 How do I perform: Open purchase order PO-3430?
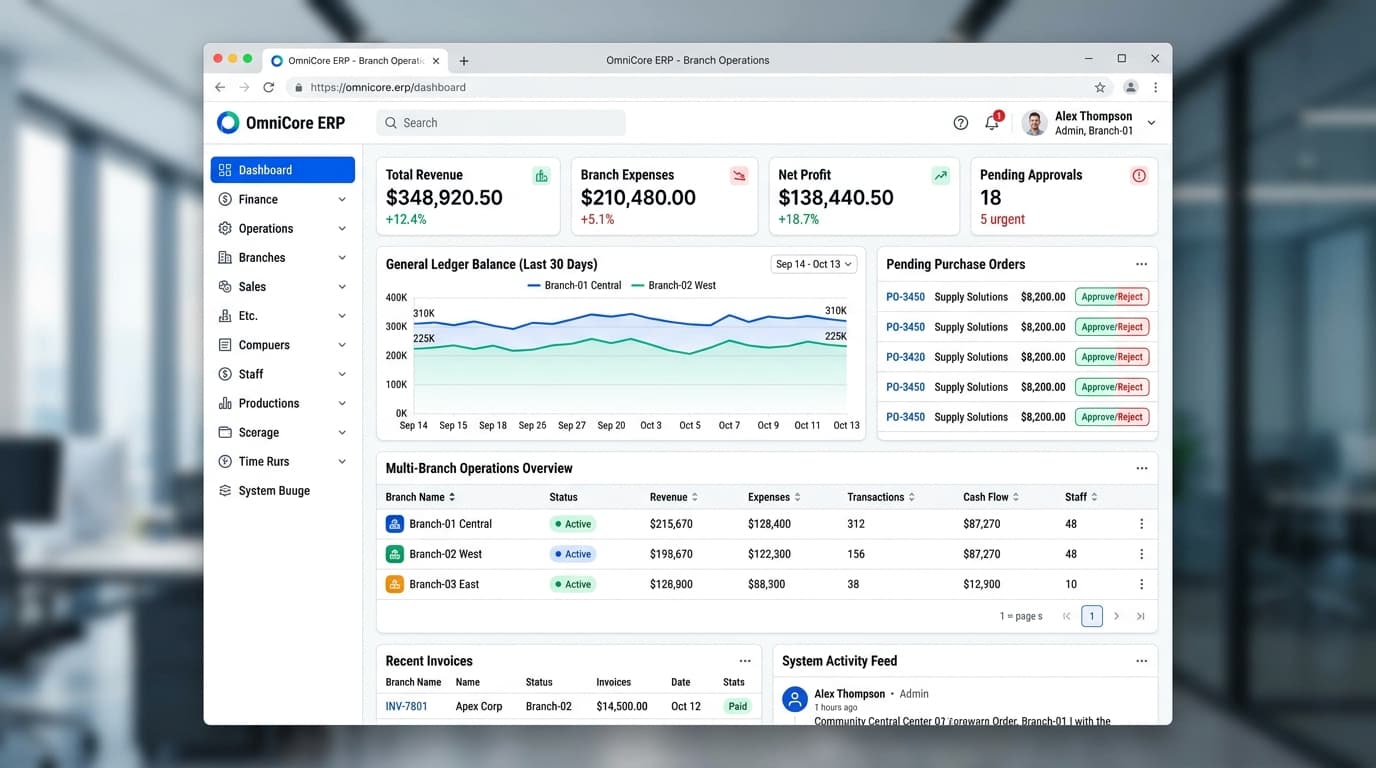(x=906, y=357)
